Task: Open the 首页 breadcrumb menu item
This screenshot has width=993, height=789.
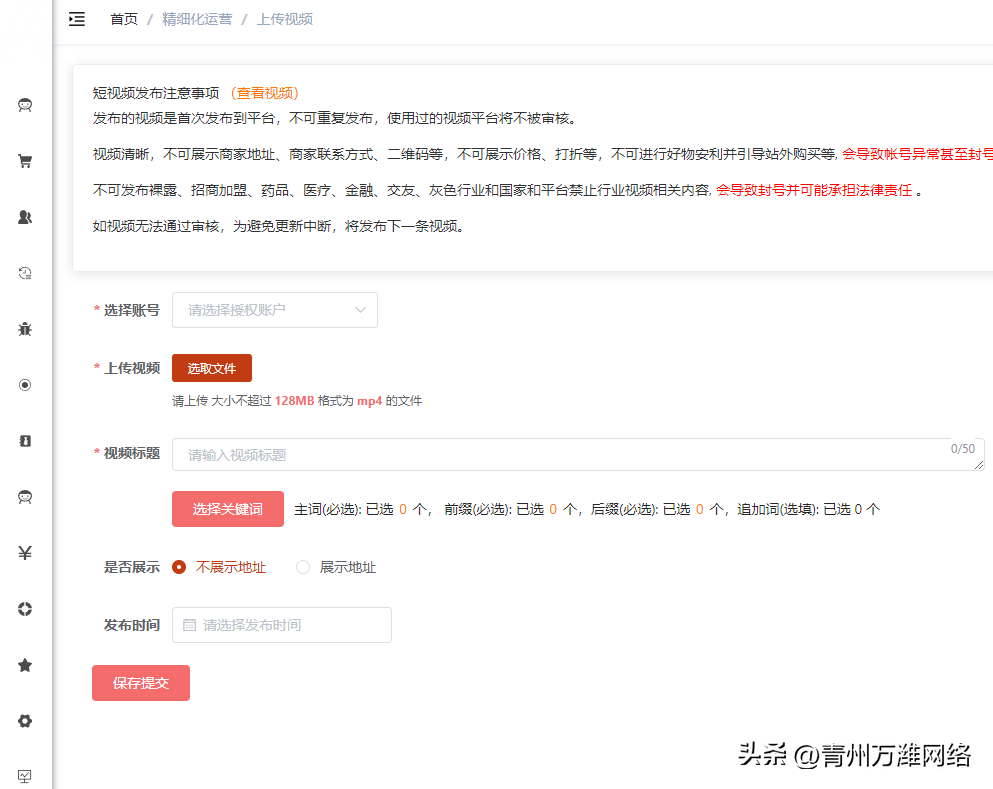Action: (123, 18)
